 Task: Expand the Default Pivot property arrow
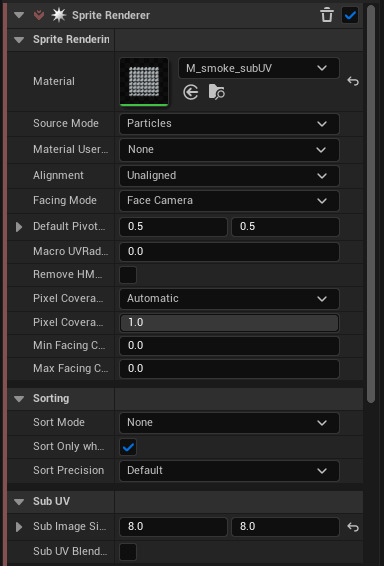point(19,227)
